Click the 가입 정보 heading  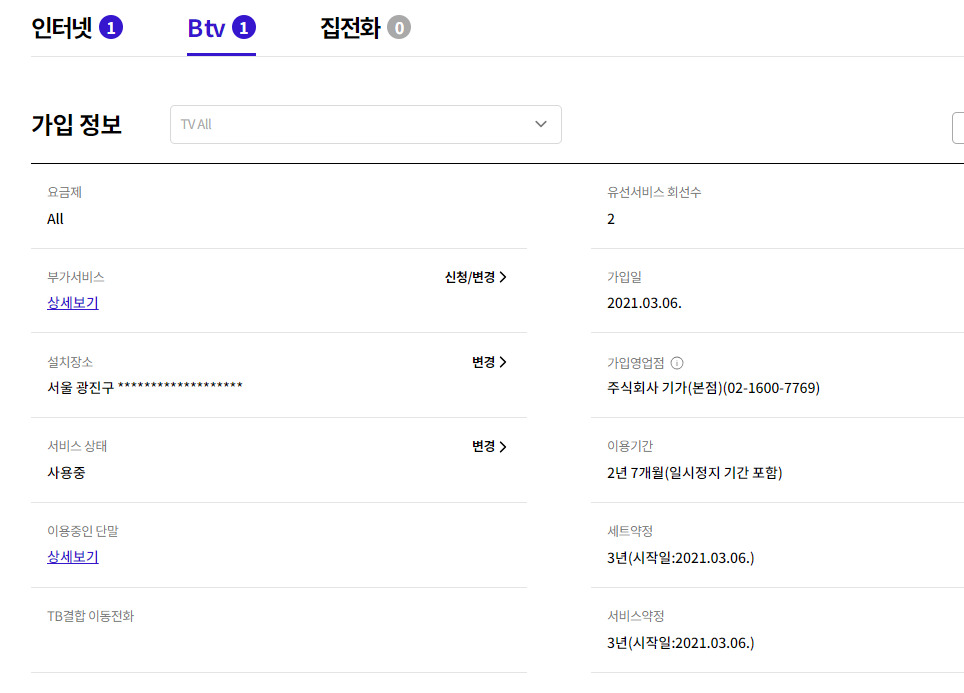(x=77, y=125)
